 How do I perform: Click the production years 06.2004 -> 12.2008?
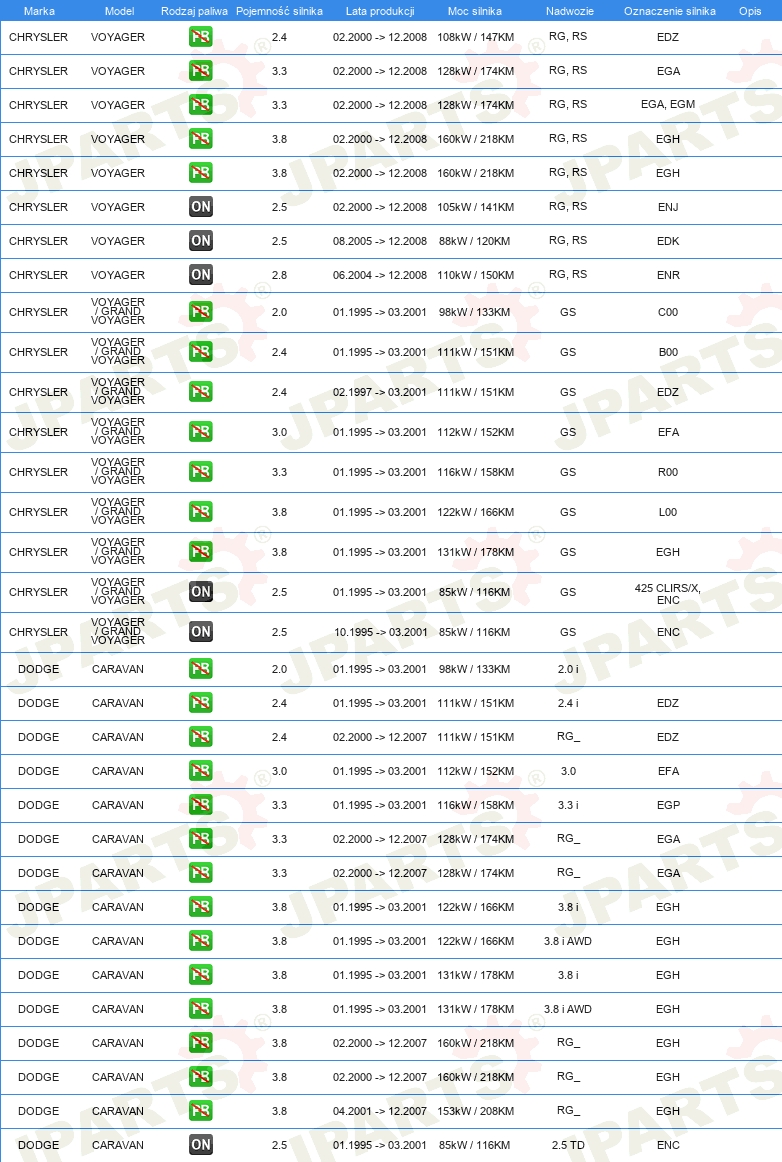pos(380,275)
